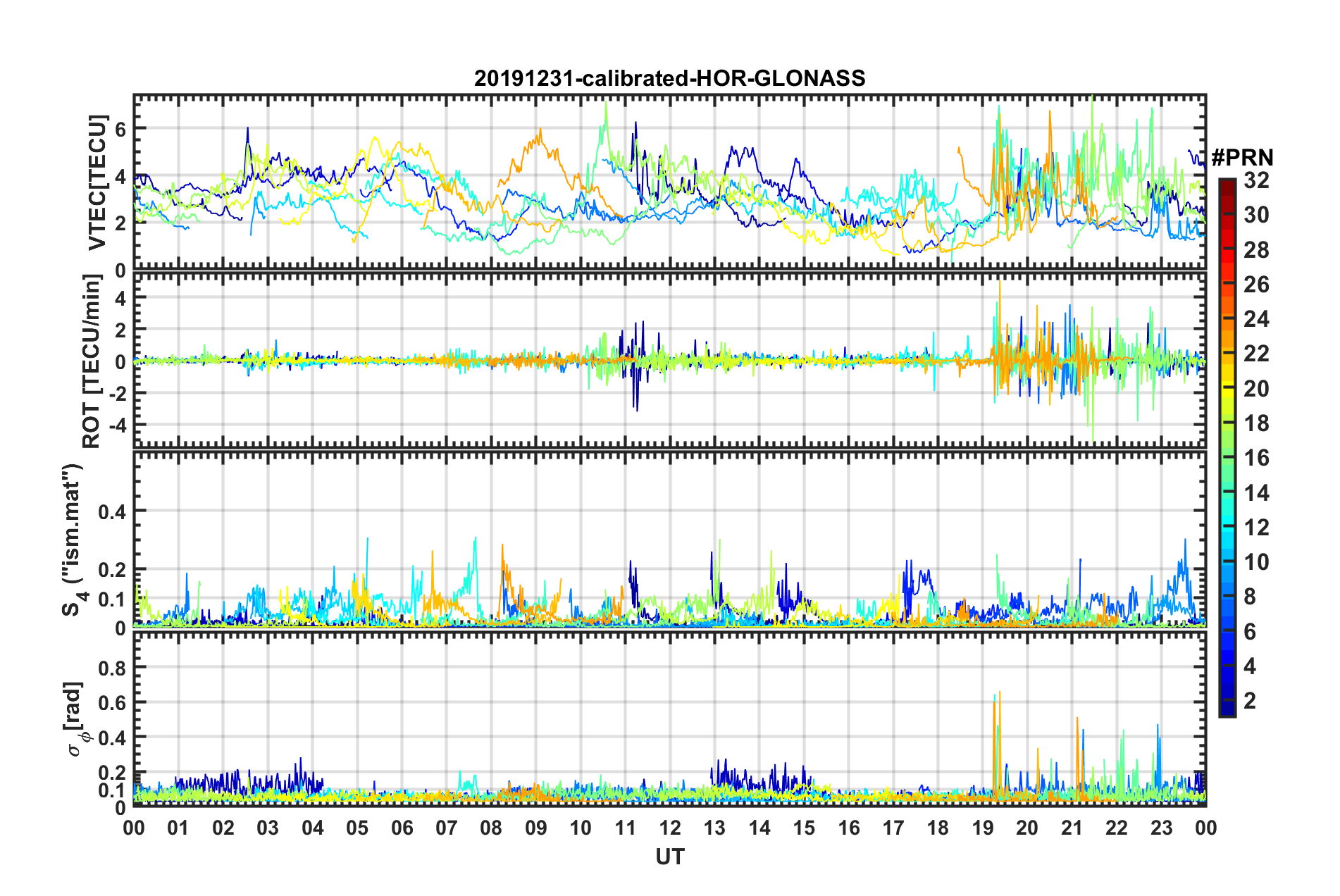The width and height of the screenshot is (1340, 896).
Task: Select the 15 hour tick label
Action: tap(804, 828)
